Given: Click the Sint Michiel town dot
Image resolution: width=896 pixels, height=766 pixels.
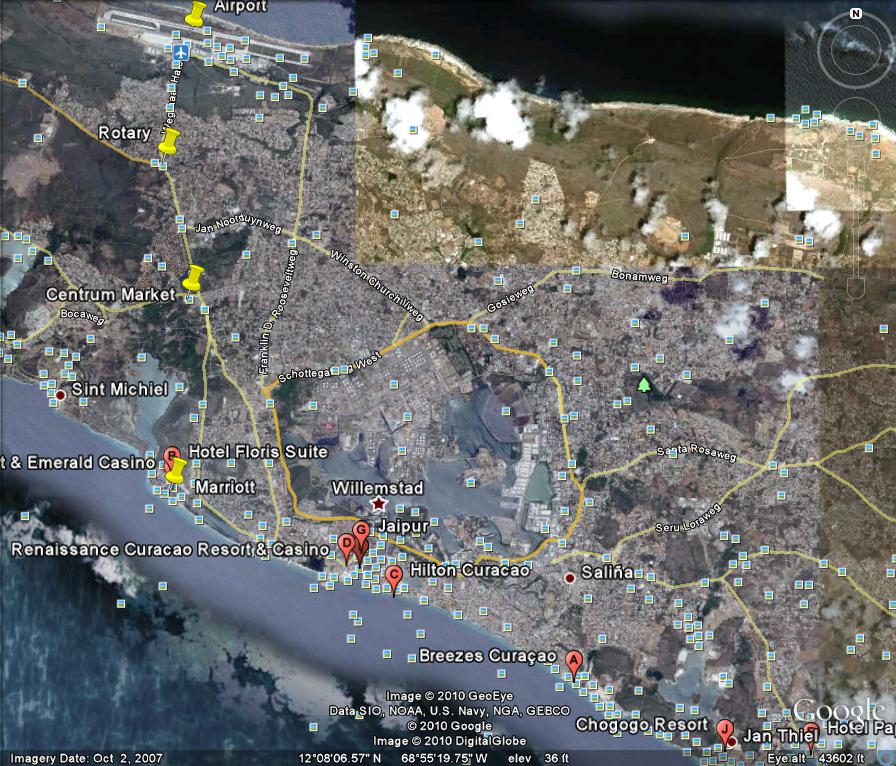Looking at the screenshot, I should pos(61,395).
